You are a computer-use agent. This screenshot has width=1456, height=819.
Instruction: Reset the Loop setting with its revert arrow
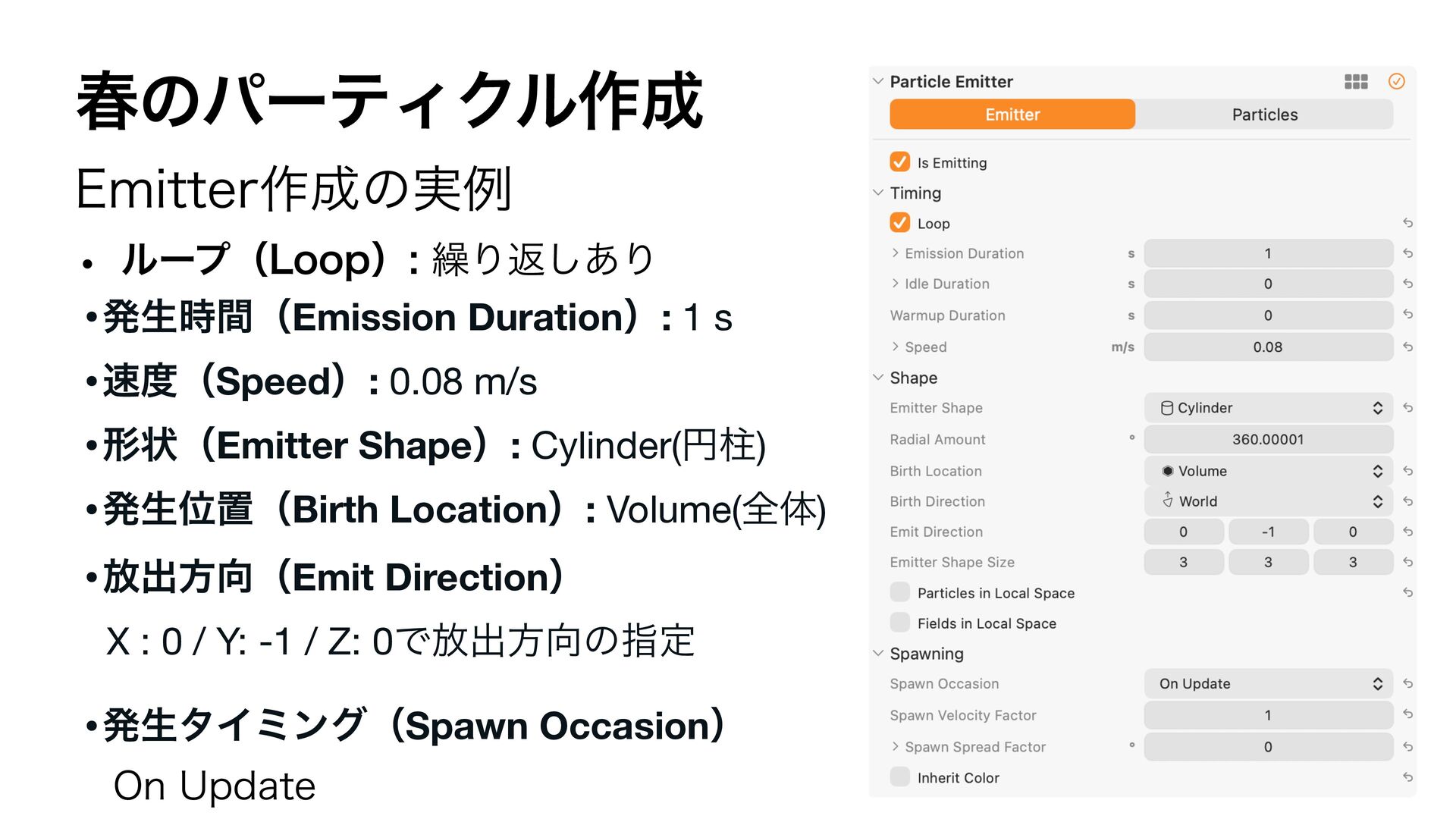(x=1407, y=223)
